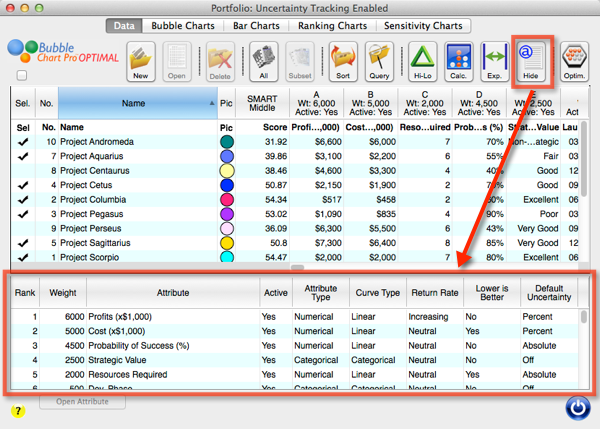This screenshot has width=600, height=429.
Task: Toggle checkbox below Bubble Chart Pro logo
Action: point(20,75)
